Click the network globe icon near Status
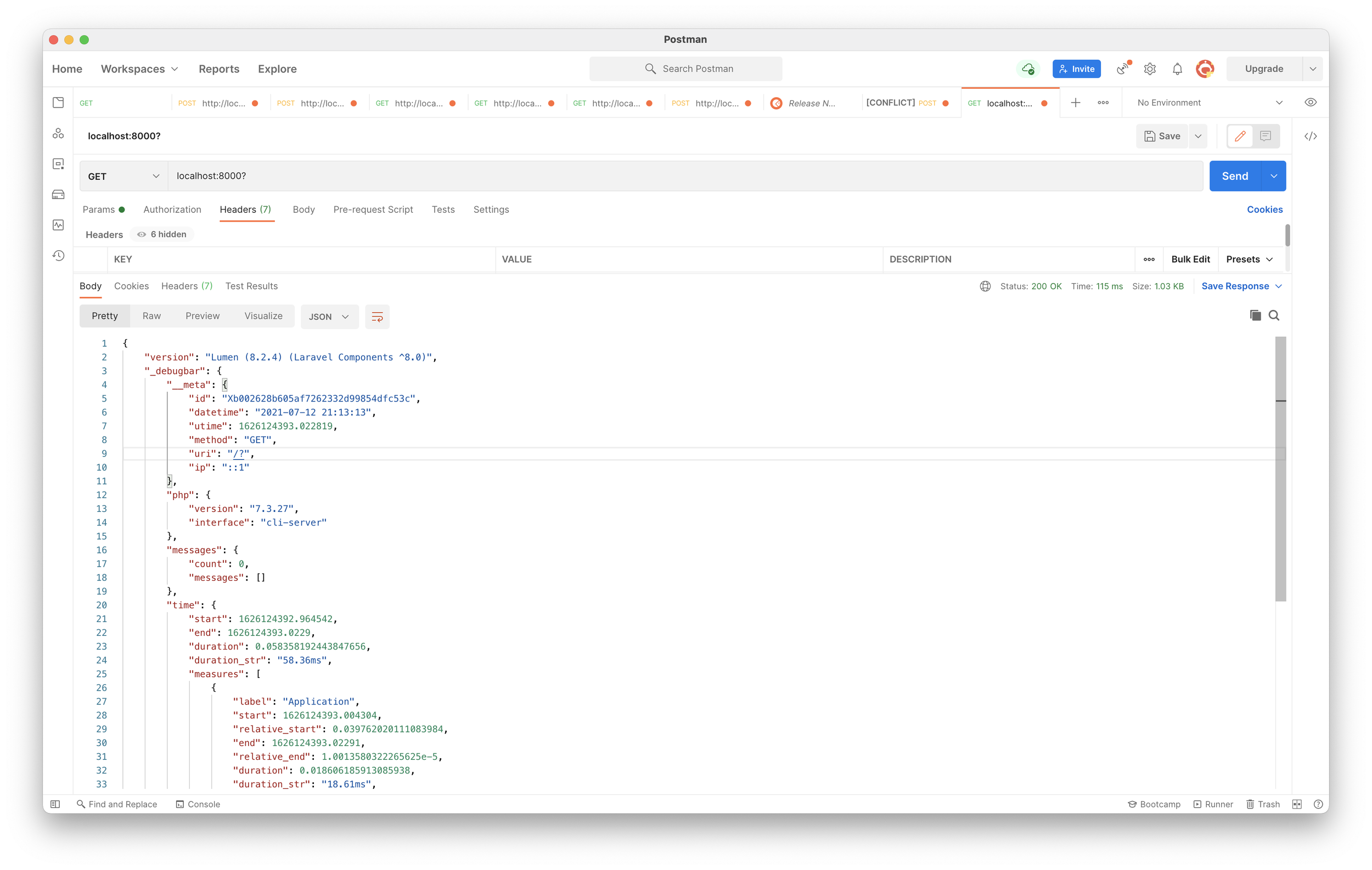This screenshot has width=1372, height=870. [x=985, y=286]
